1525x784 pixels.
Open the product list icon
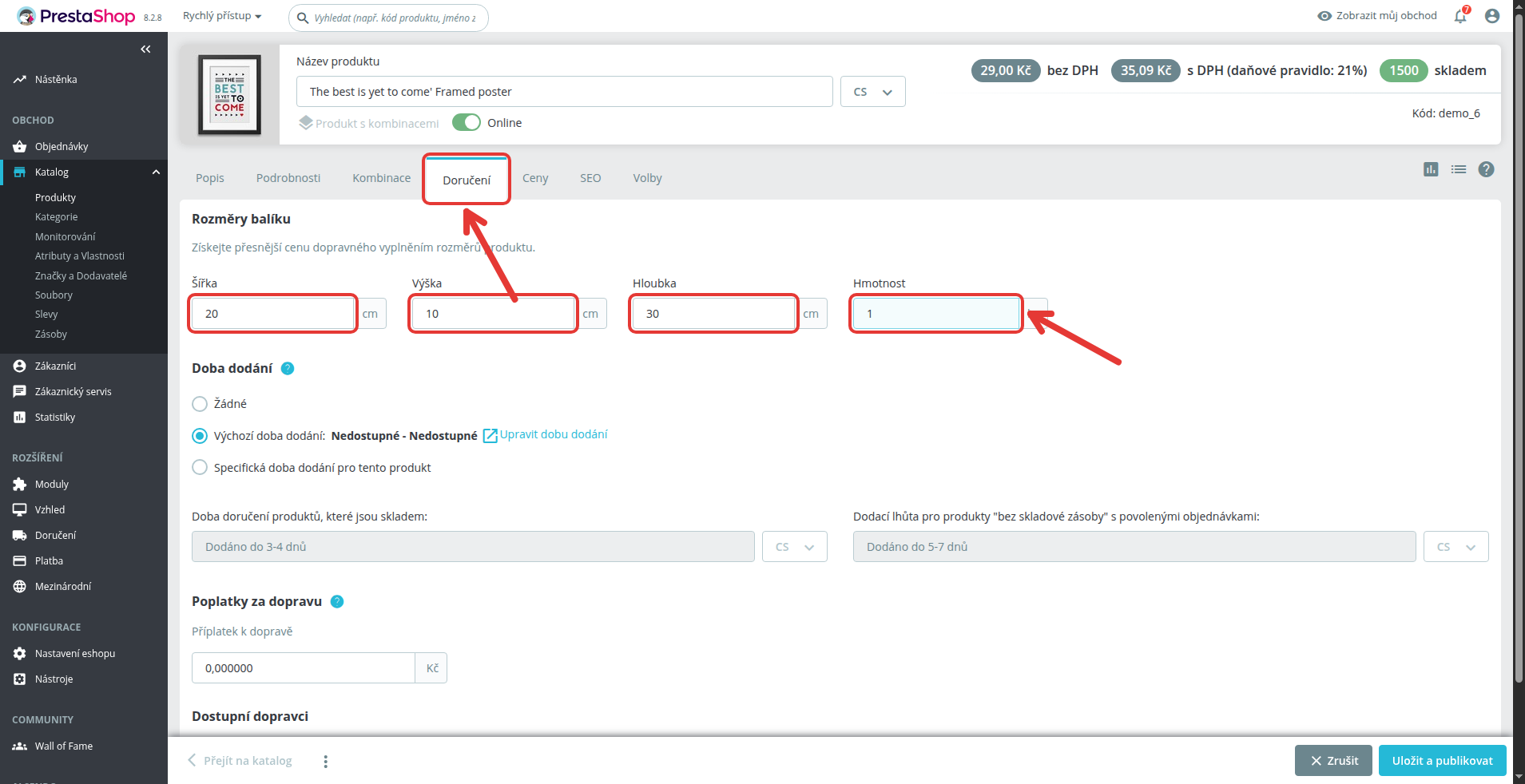pos(1459,169)
